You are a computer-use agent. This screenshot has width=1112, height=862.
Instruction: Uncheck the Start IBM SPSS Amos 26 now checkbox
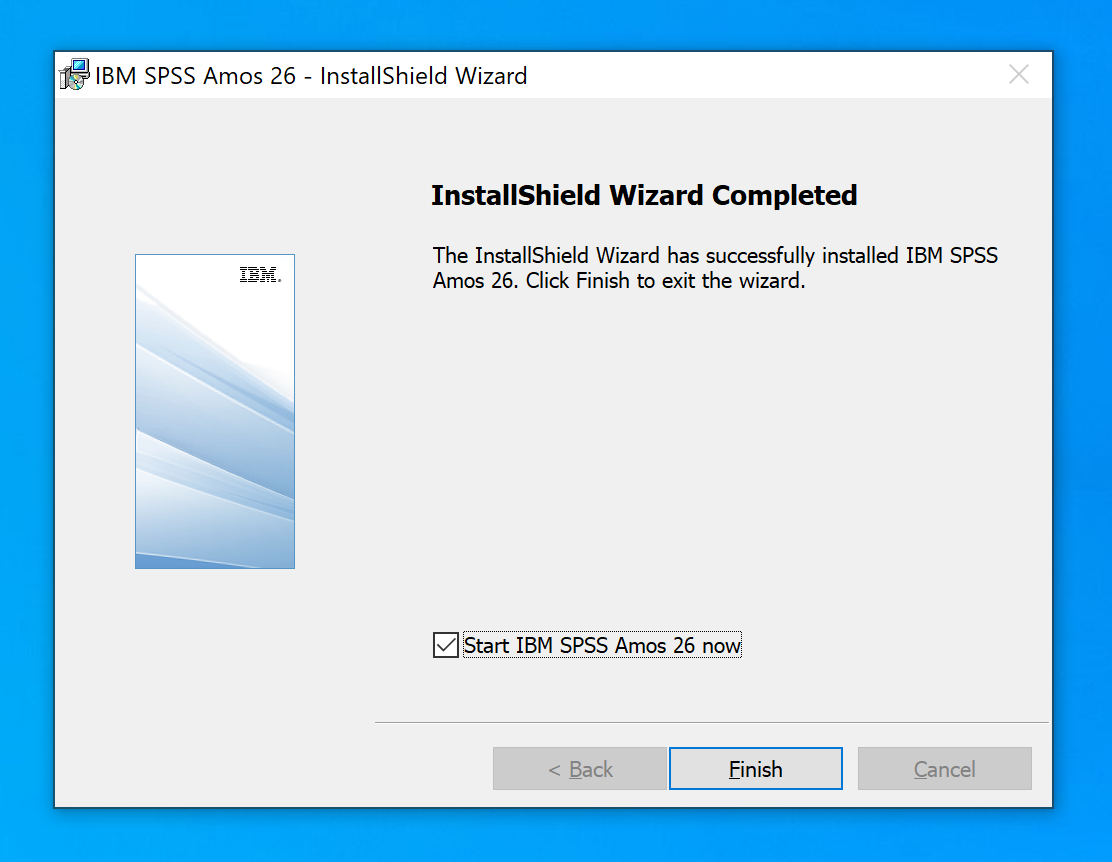(445, 645)
